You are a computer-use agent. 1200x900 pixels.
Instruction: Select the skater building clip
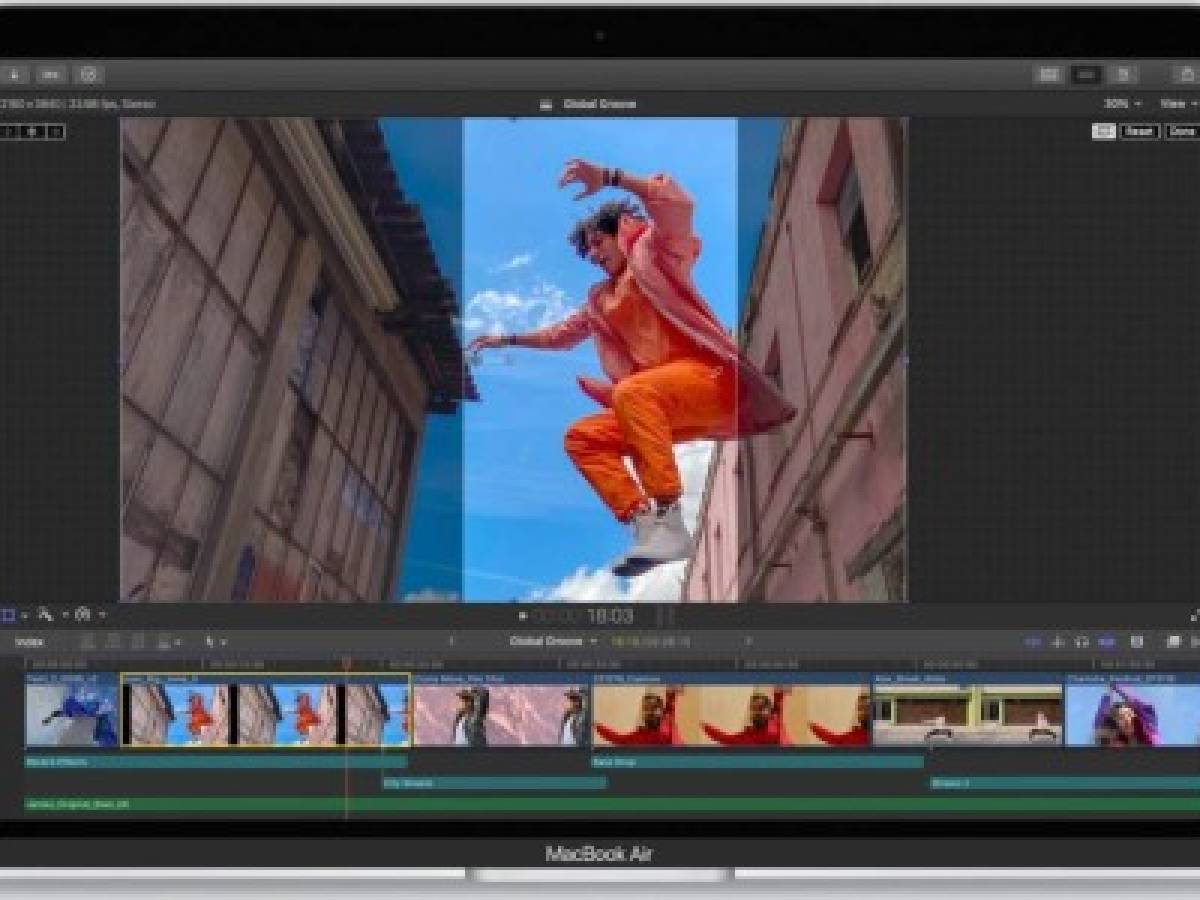(968, 710)
